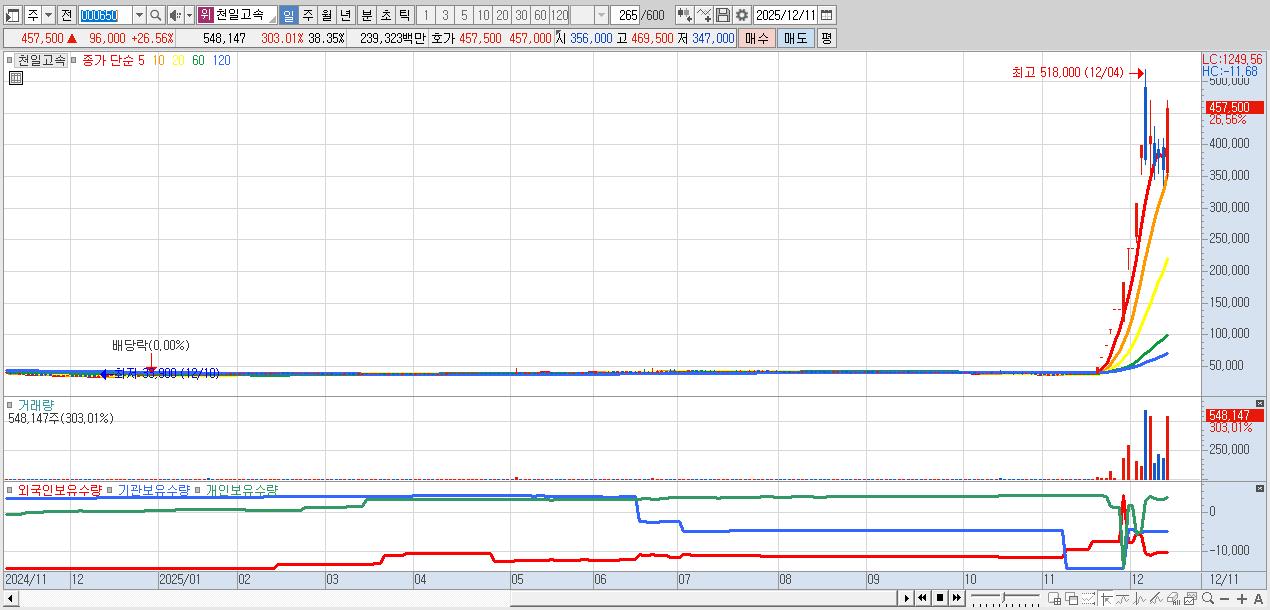The image size is (1270, 610).
Task: Click the speaker sound icon
Action: (x=175, y=15)
